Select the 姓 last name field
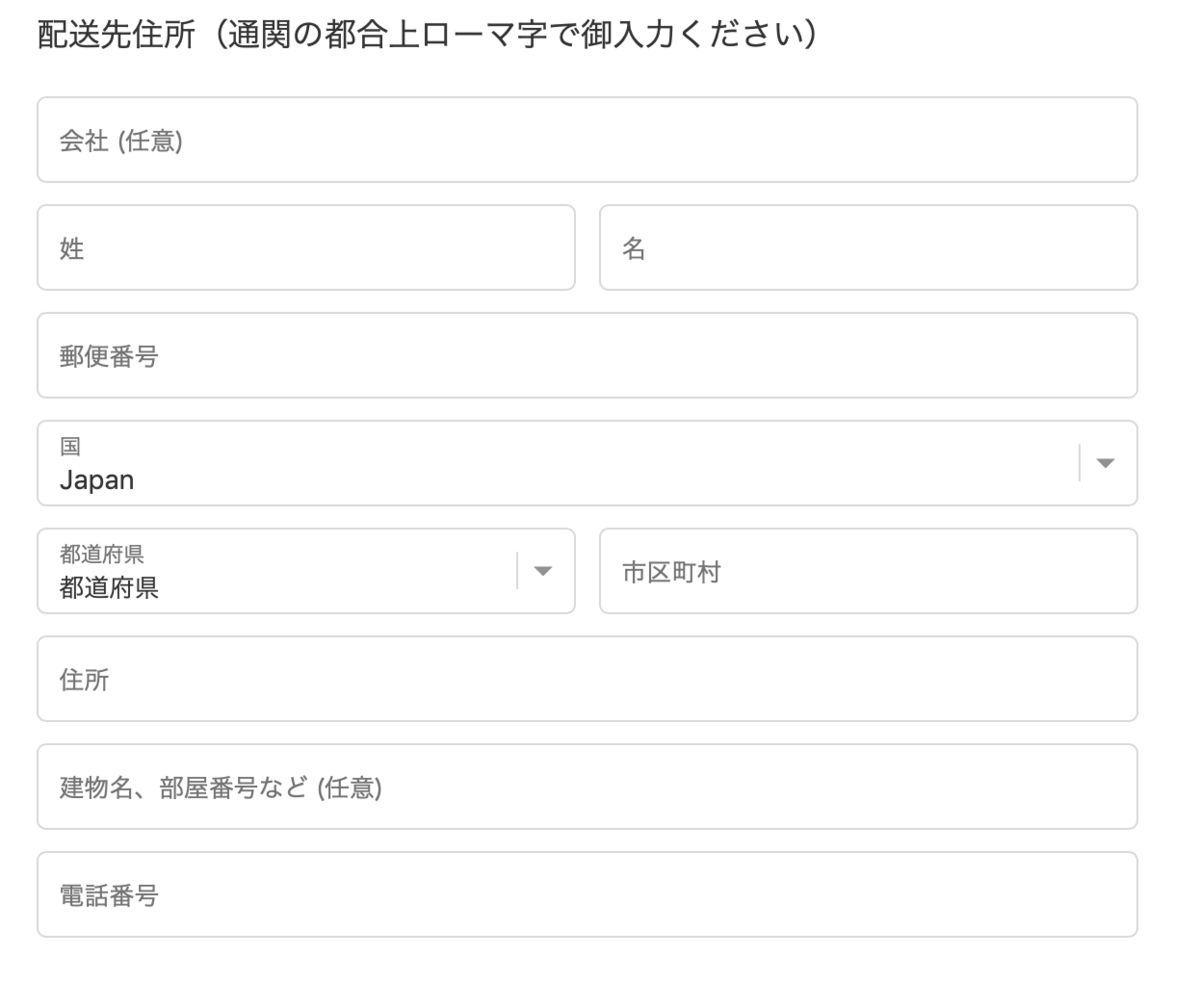 pyautogui.click(x=306, y=247)
